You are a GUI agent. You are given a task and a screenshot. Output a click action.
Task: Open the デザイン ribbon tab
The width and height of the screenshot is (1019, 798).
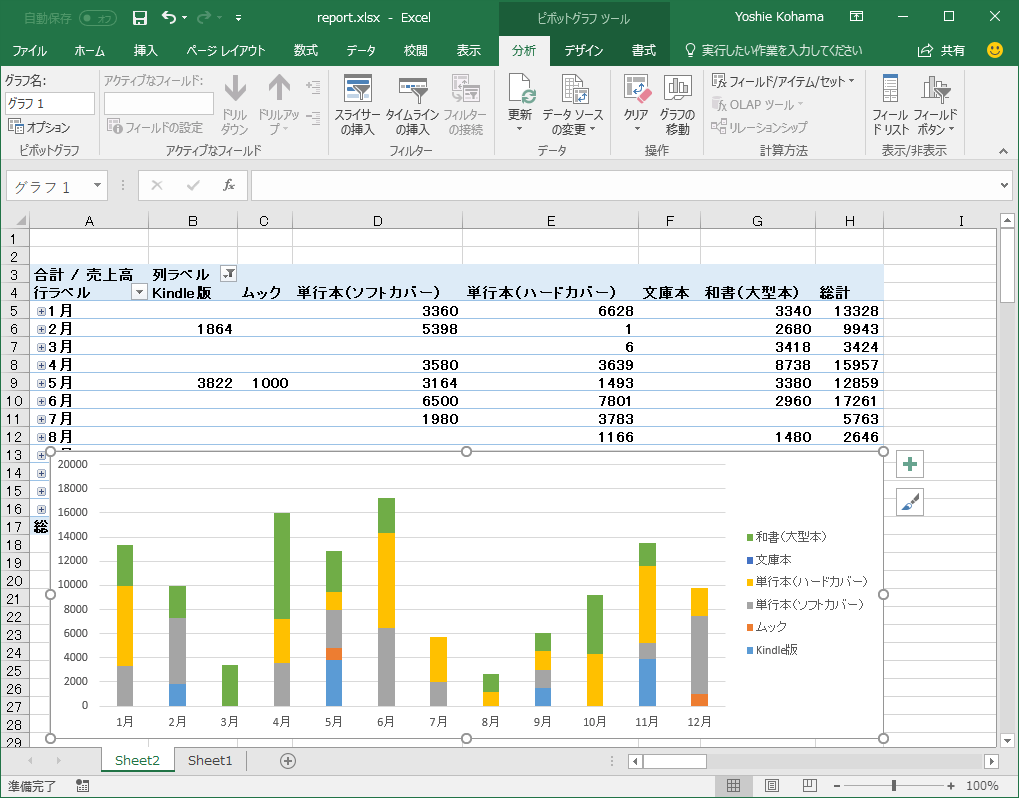pyautogui.click(x=583, y=51)
